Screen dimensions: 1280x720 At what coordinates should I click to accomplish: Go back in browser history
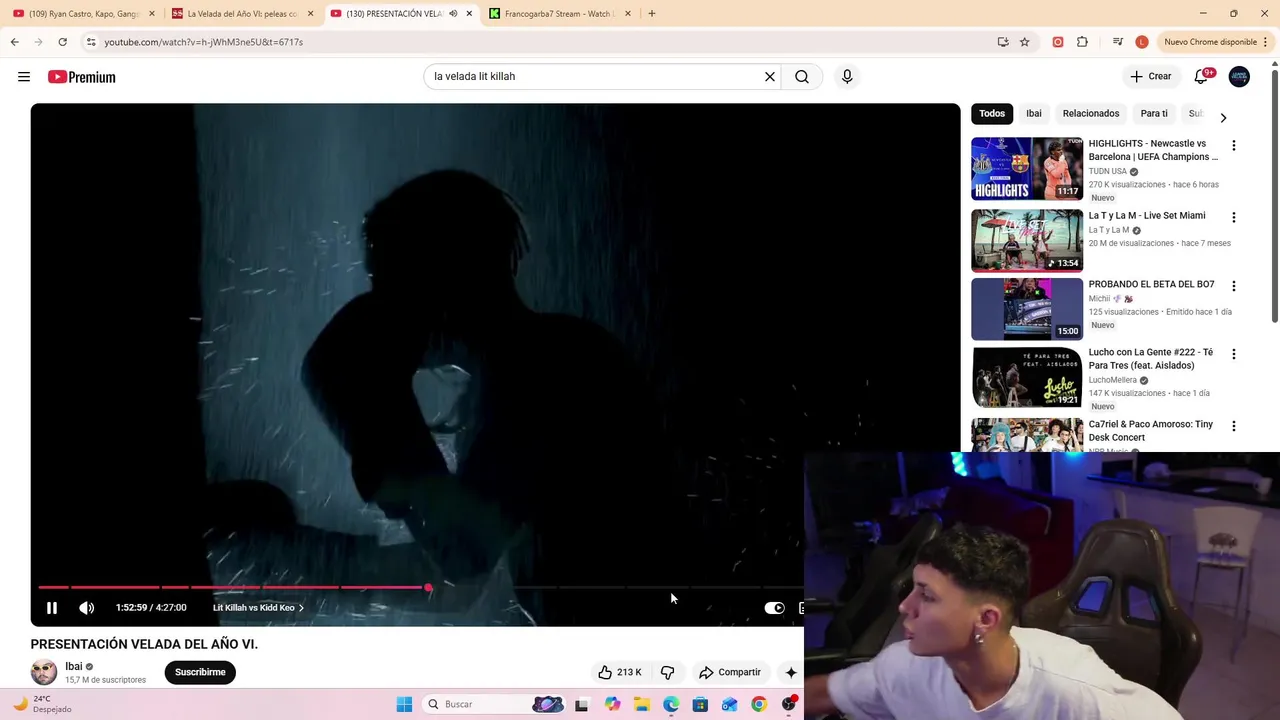pos(14,42)
